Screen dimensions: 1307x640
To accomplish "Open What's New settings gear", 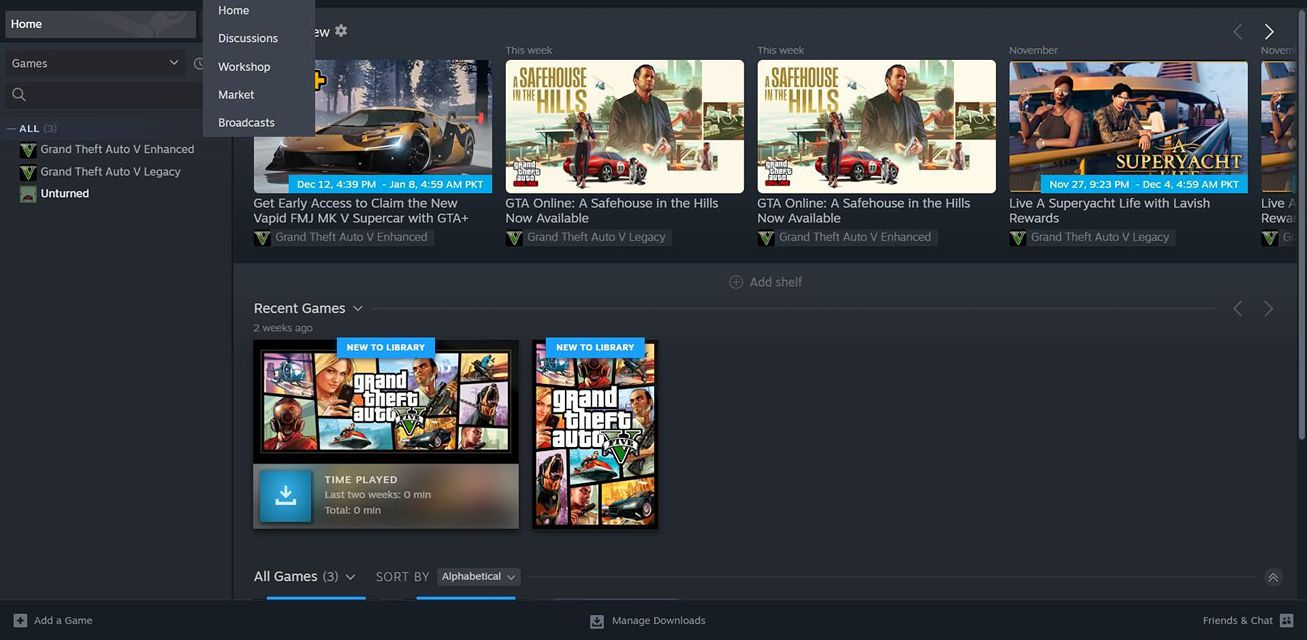I will click(x=341, y=31).
